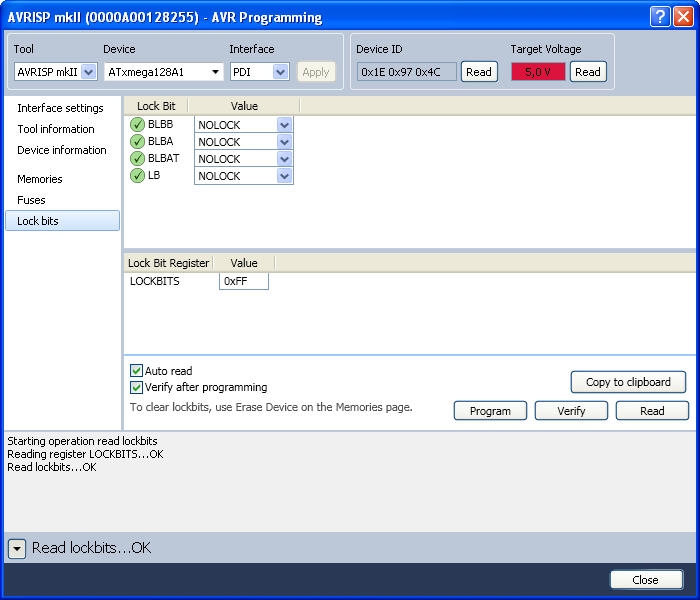
Task: Click the Program button
Action: (490, 411)
